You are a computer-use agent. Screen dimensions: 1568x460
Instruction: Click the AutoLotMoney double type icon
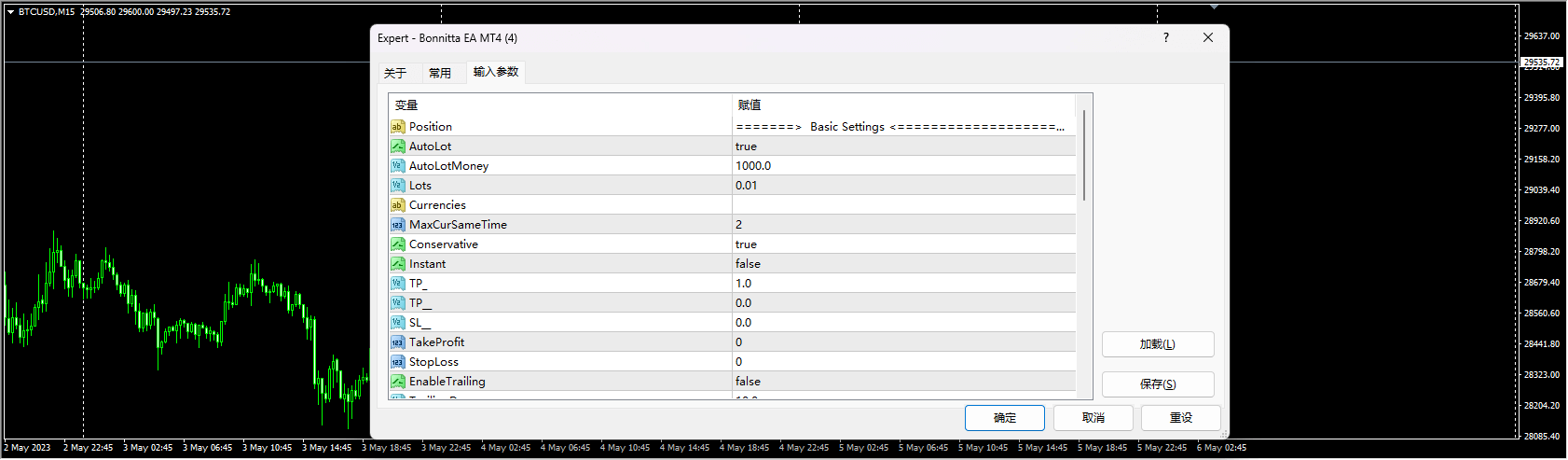[x=398, y=166]
